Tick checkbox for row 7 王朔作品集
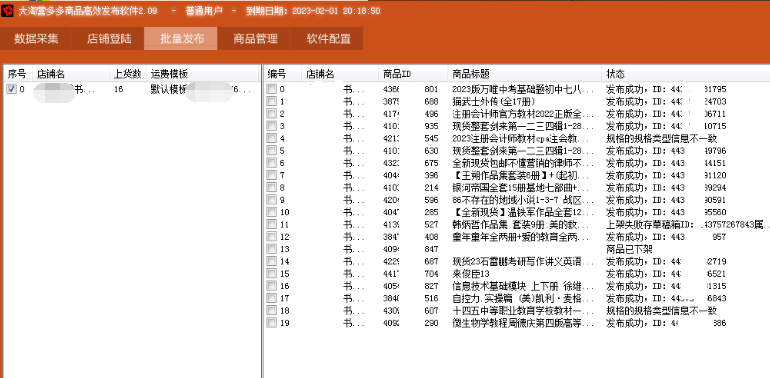The image size is (770, 378). [x=272, y=175]
